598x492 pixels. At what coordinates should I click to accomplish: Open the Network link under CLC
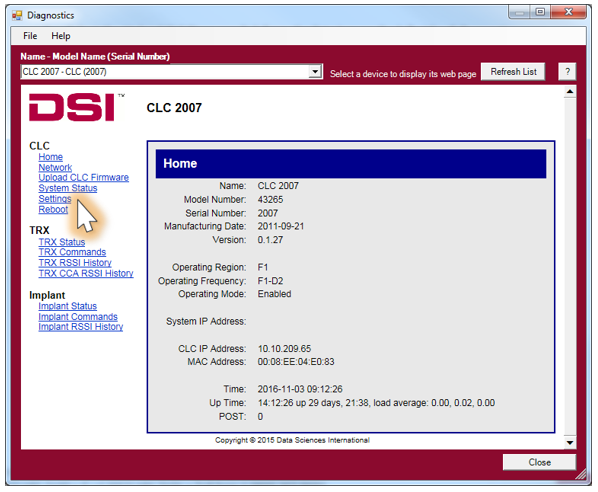pyautogui.click(x=55, y=167)
